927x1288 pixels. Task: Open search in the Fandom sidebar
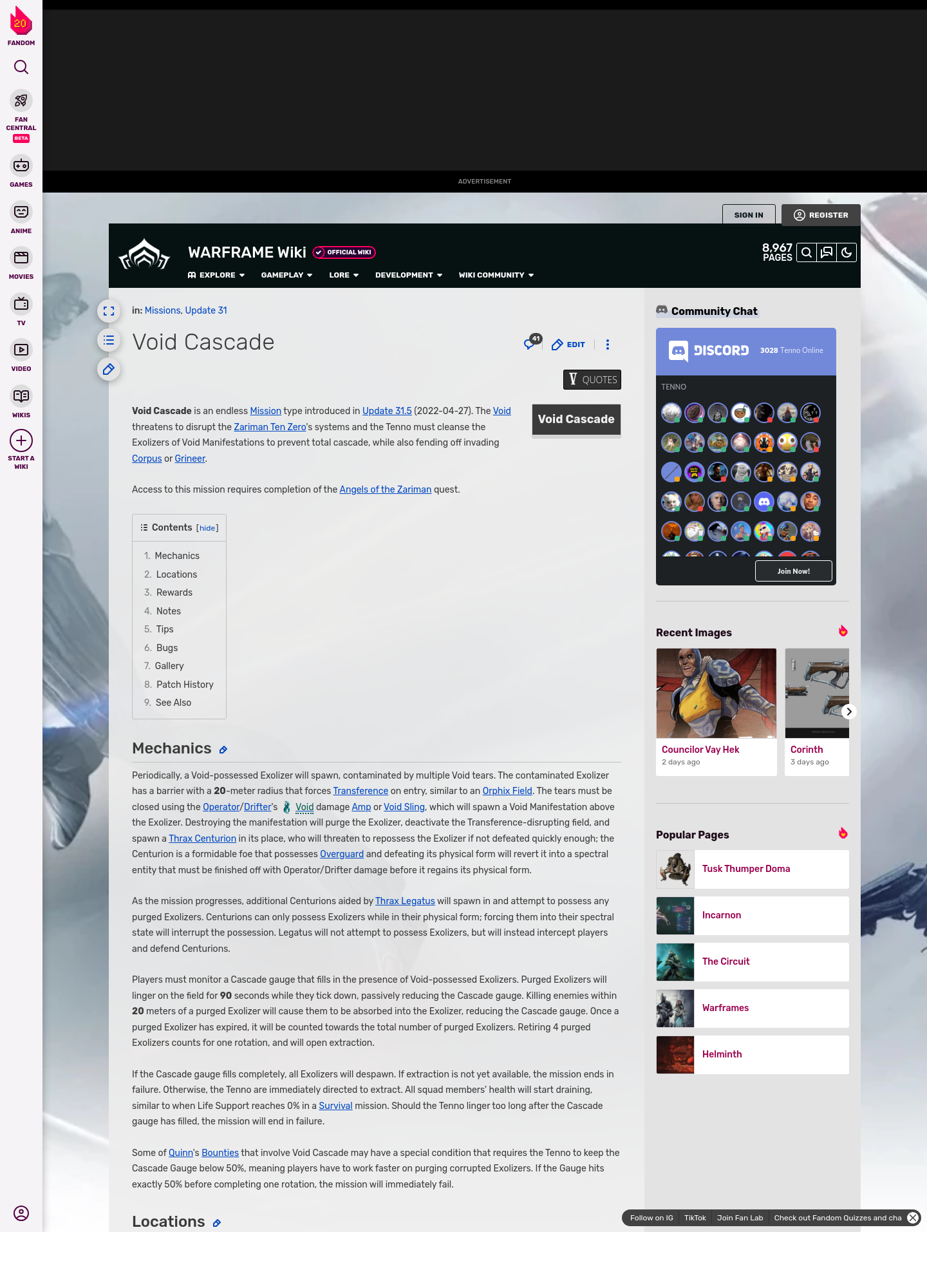21,67
